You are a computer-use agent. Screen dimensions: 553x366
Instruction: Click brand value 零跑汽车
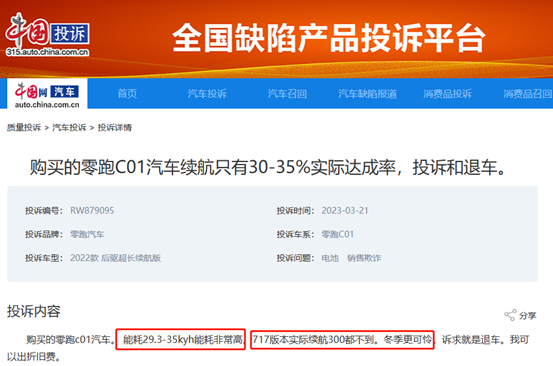click(87, 234)
